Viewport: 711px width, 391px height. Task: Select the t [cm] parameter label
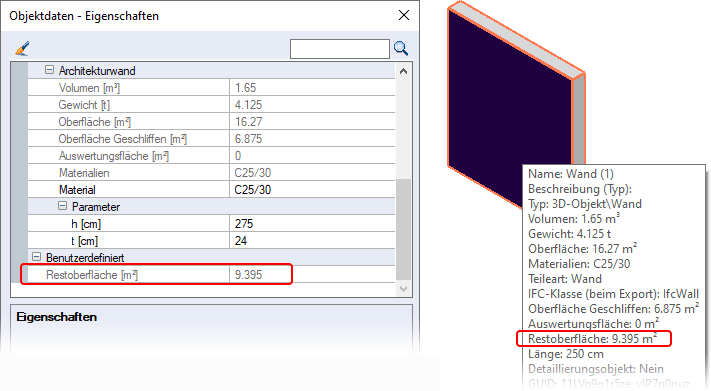pyautogui.click(x=84, y=241)
